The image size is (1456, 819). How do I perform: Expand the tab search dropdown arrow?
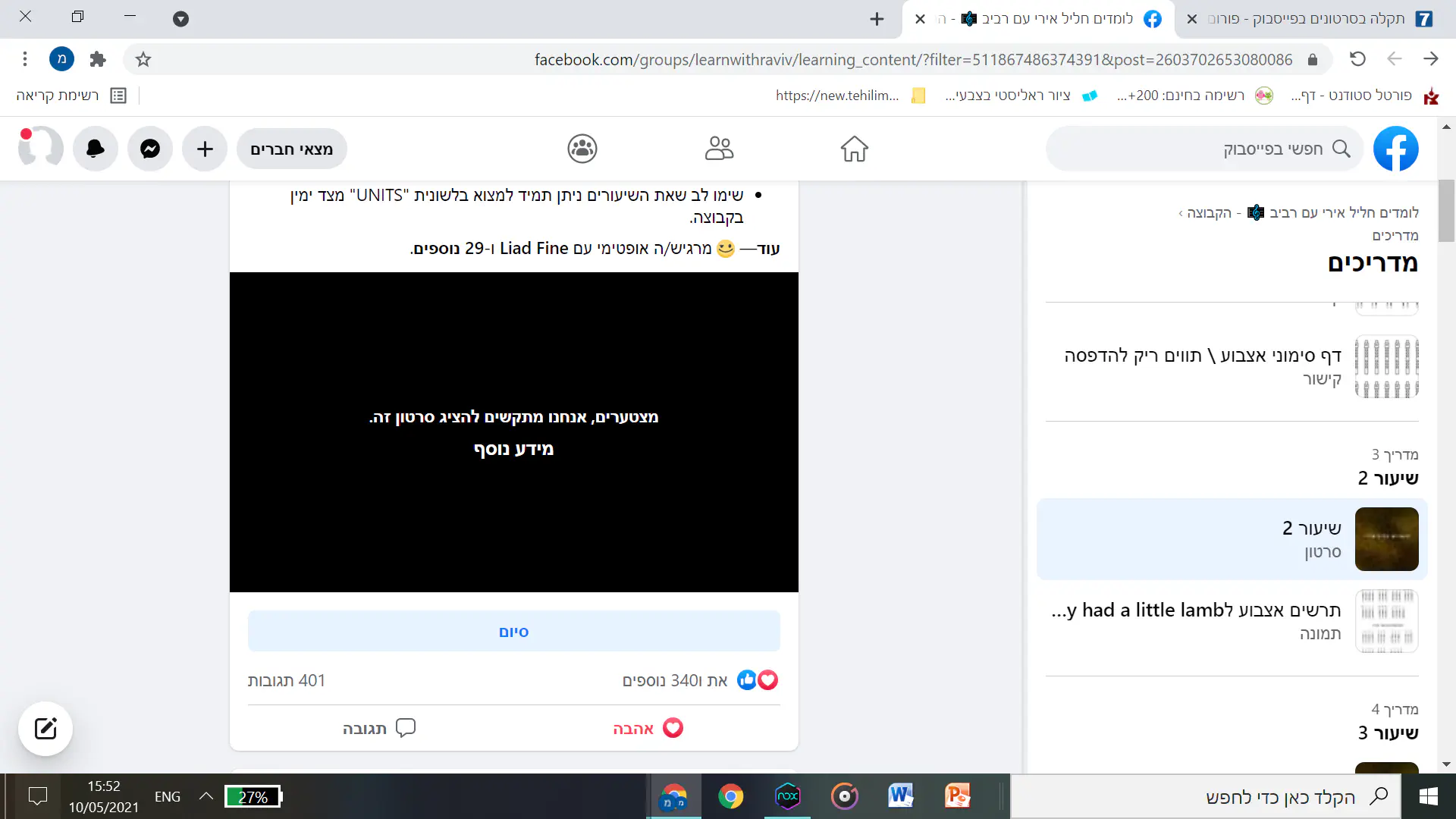click(x=180, y=19)
